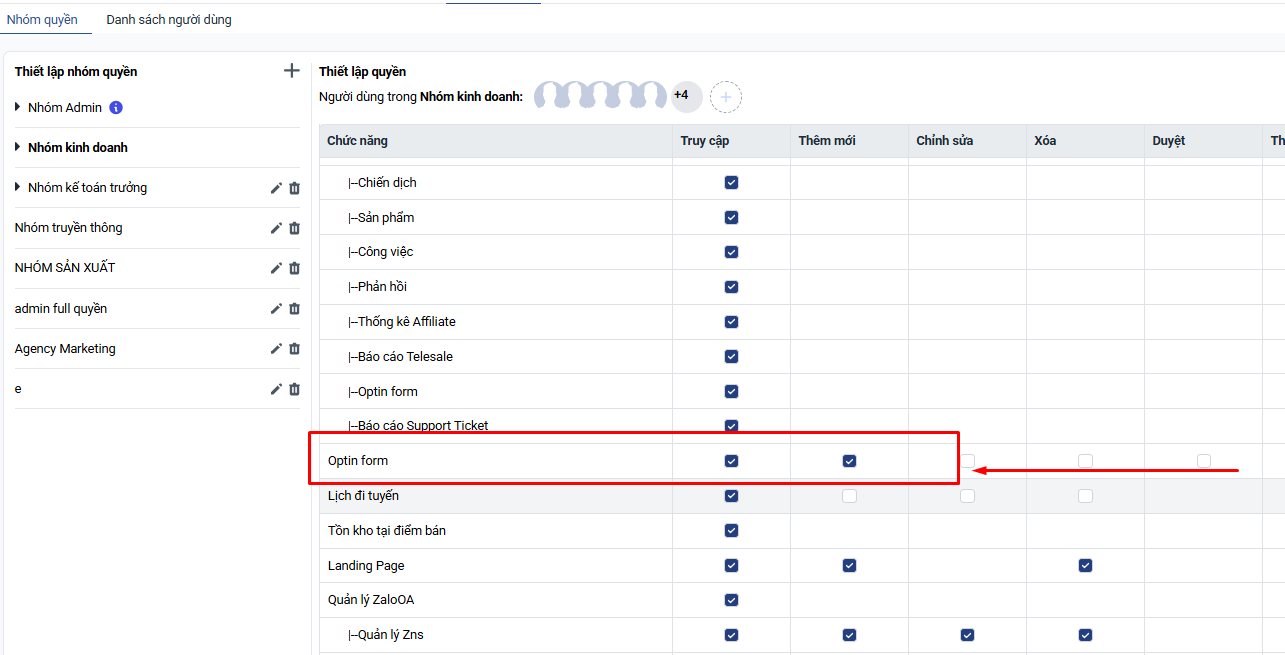The height and width of the screenshot is (655, 1285).
Task: Enable Xóa for Lịch đi tuyến
Action: (1085, 496)
